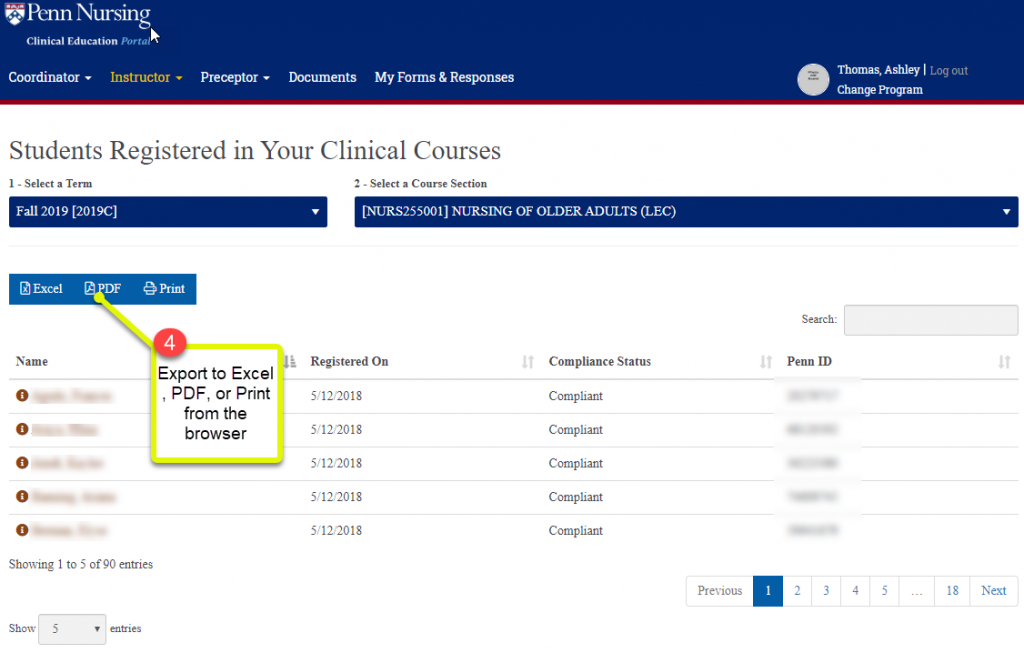This screenshot has height=653, width=1024.
Task: Open the Instructor menu
Action: tap(146, 77)
